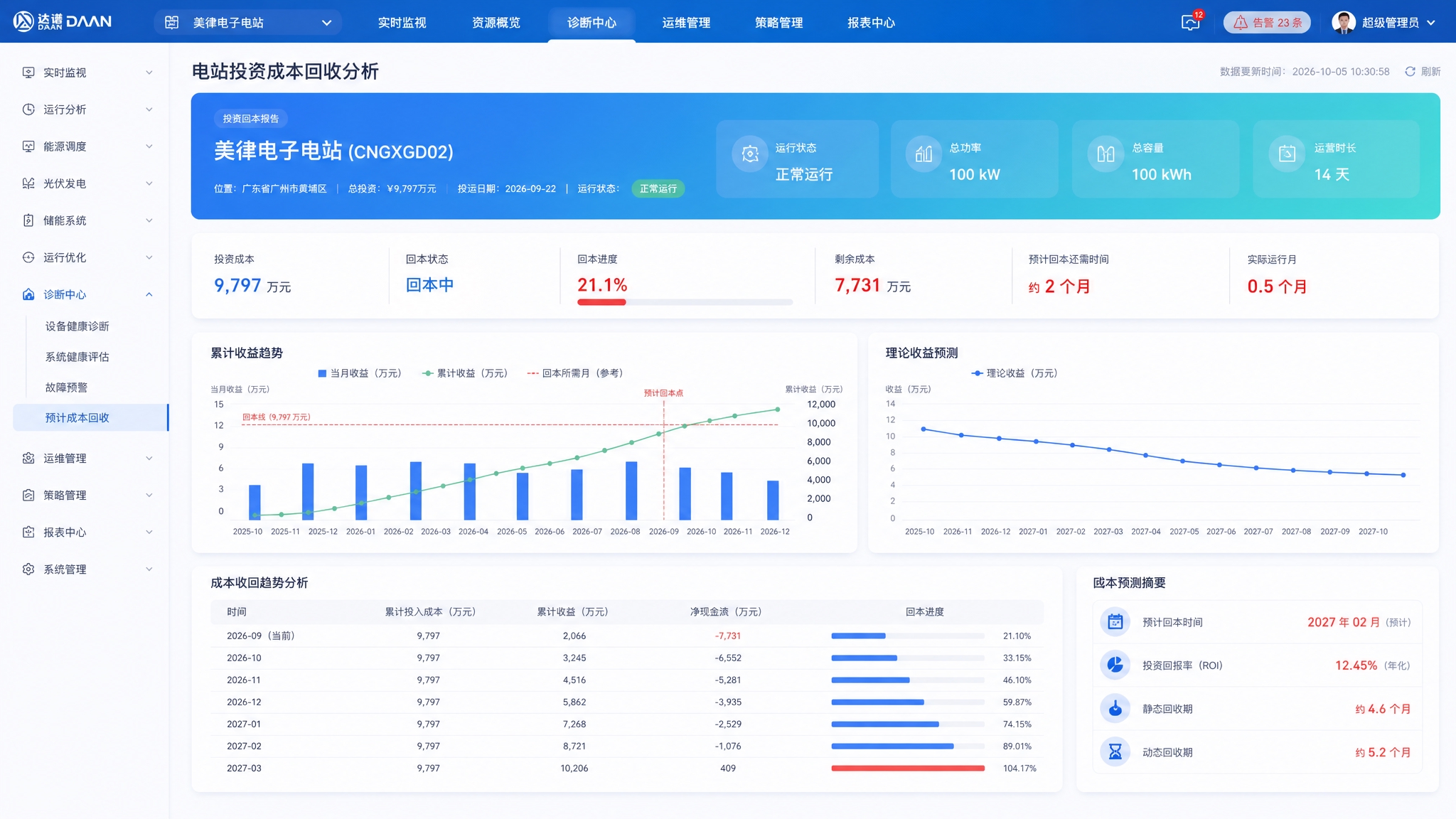Screen dimensions: 1456x819
Task: Toggle 理论收益 legend in the forecast chart
Action: [x=1015, y=373]
